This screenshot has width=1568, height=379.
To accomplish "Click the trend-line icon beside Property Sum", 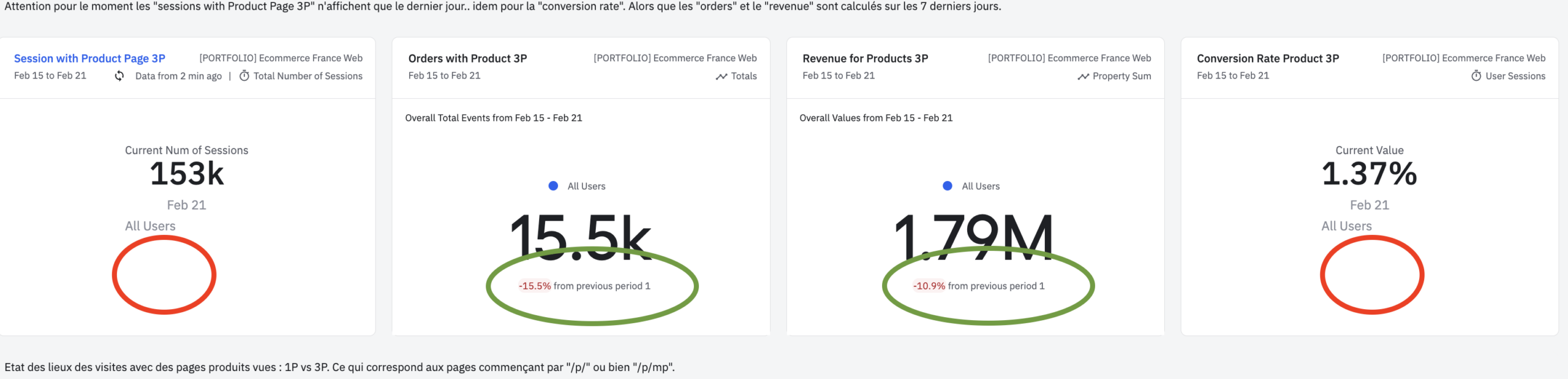I will (1083, 77).
